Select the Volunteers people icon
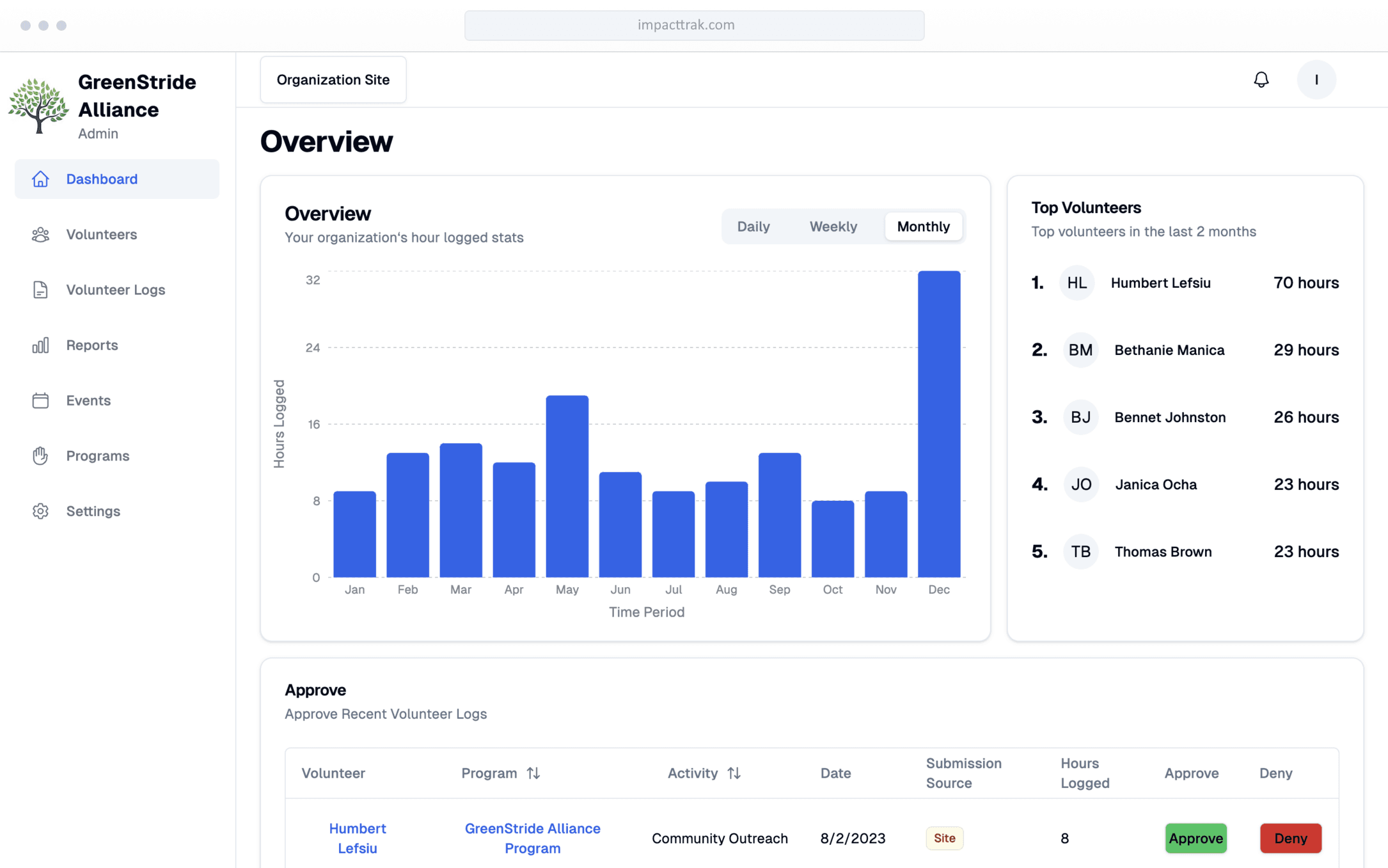This screenshot has height=868, width=1388. [40, 234]
